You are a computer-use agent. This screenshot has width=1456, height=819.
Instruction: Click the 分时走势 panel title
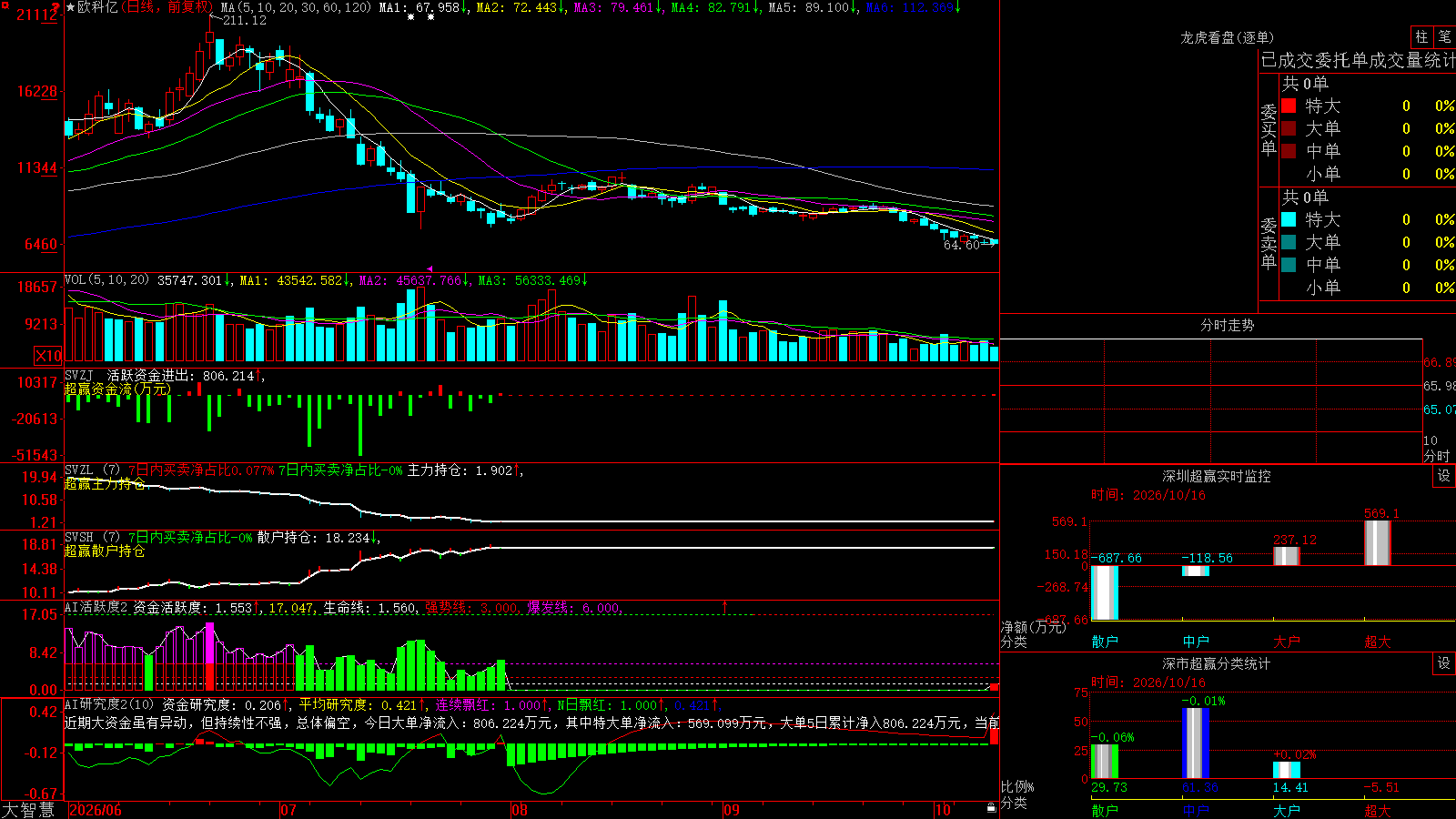1227,325
